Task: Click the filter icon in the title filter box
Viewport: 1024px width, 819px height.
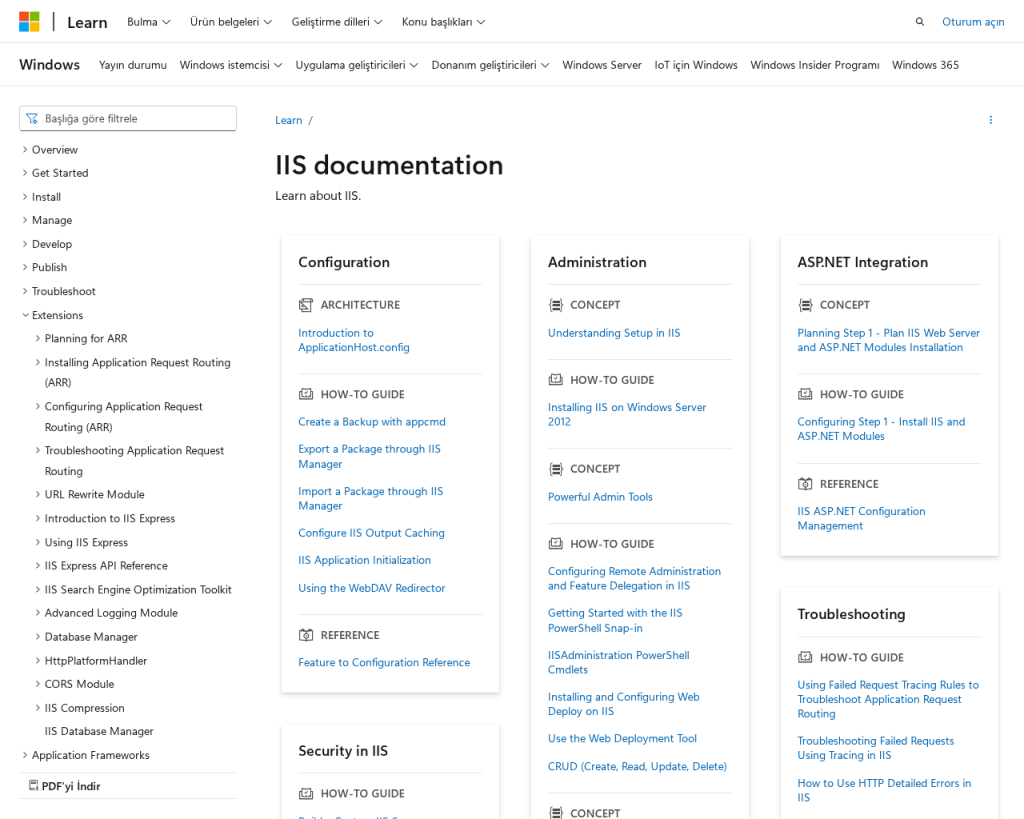Action: (x=32, y=119)
